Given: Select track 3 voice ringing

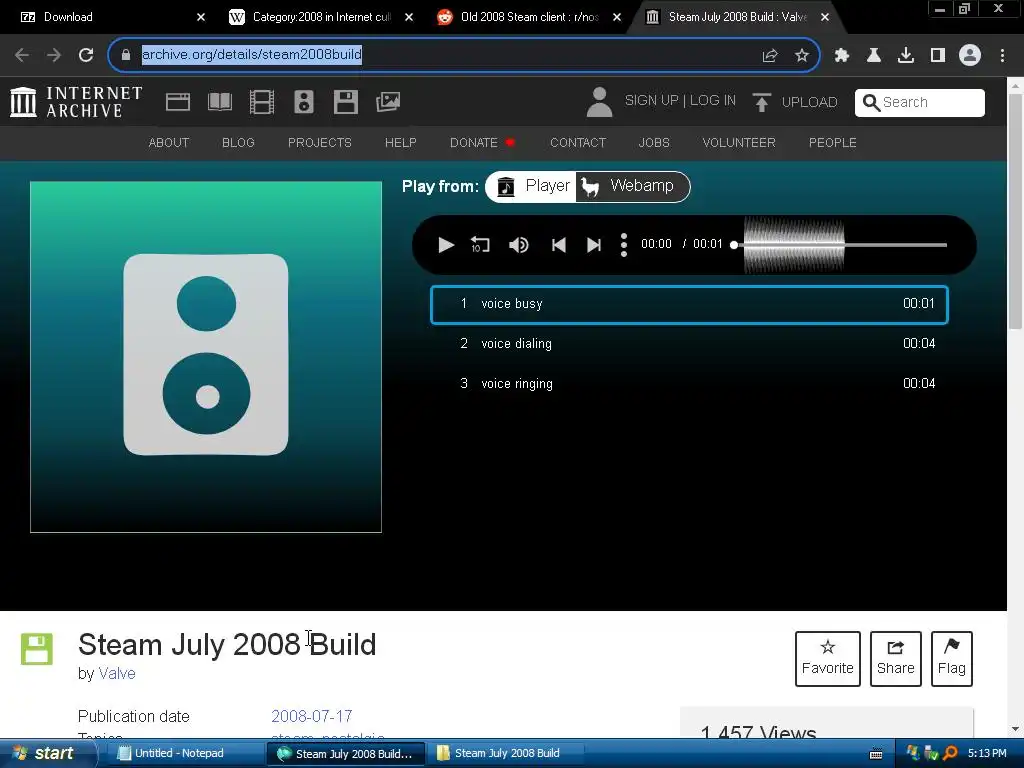Looking at the screenshot, I should pos(689,383).
